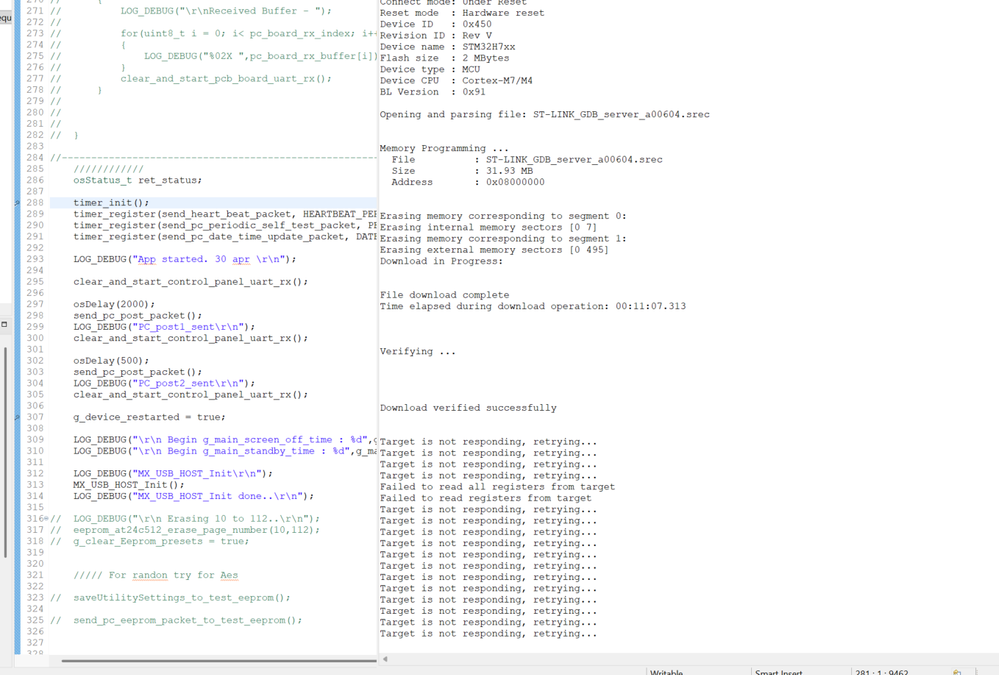Click the Writable status bar entry
This screenshot has height=675, width=999.
666,672
